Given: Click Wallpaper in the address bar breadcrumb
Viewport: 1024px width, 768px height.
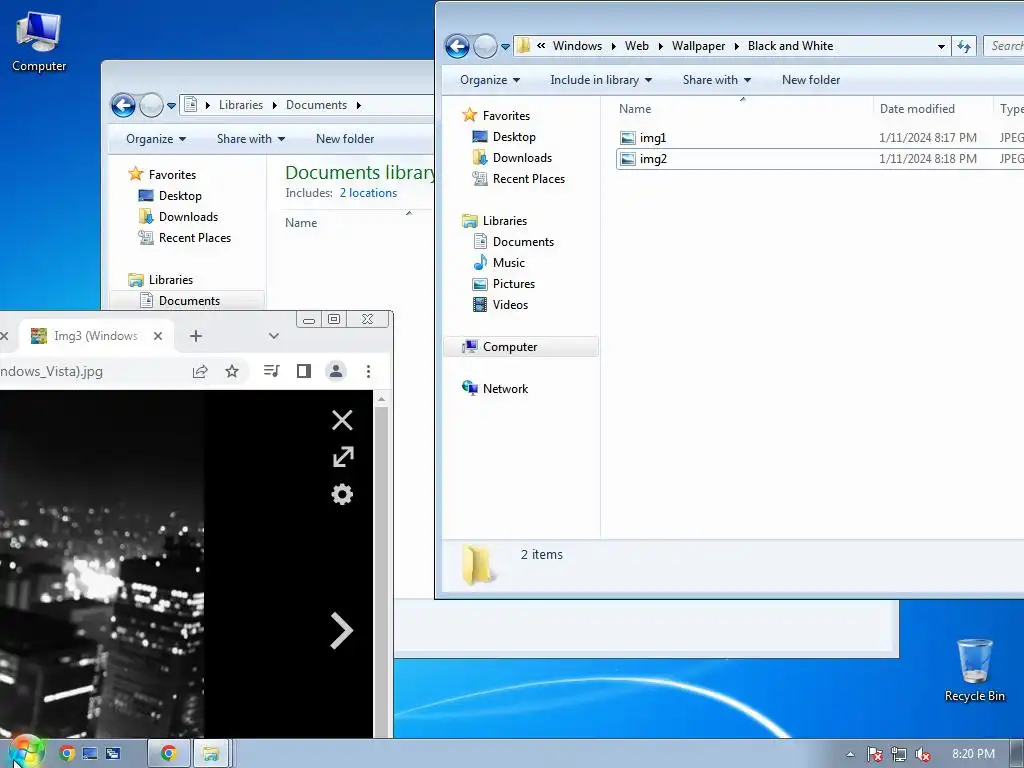Looking at the screenshot, I should [x=698, y=46].
